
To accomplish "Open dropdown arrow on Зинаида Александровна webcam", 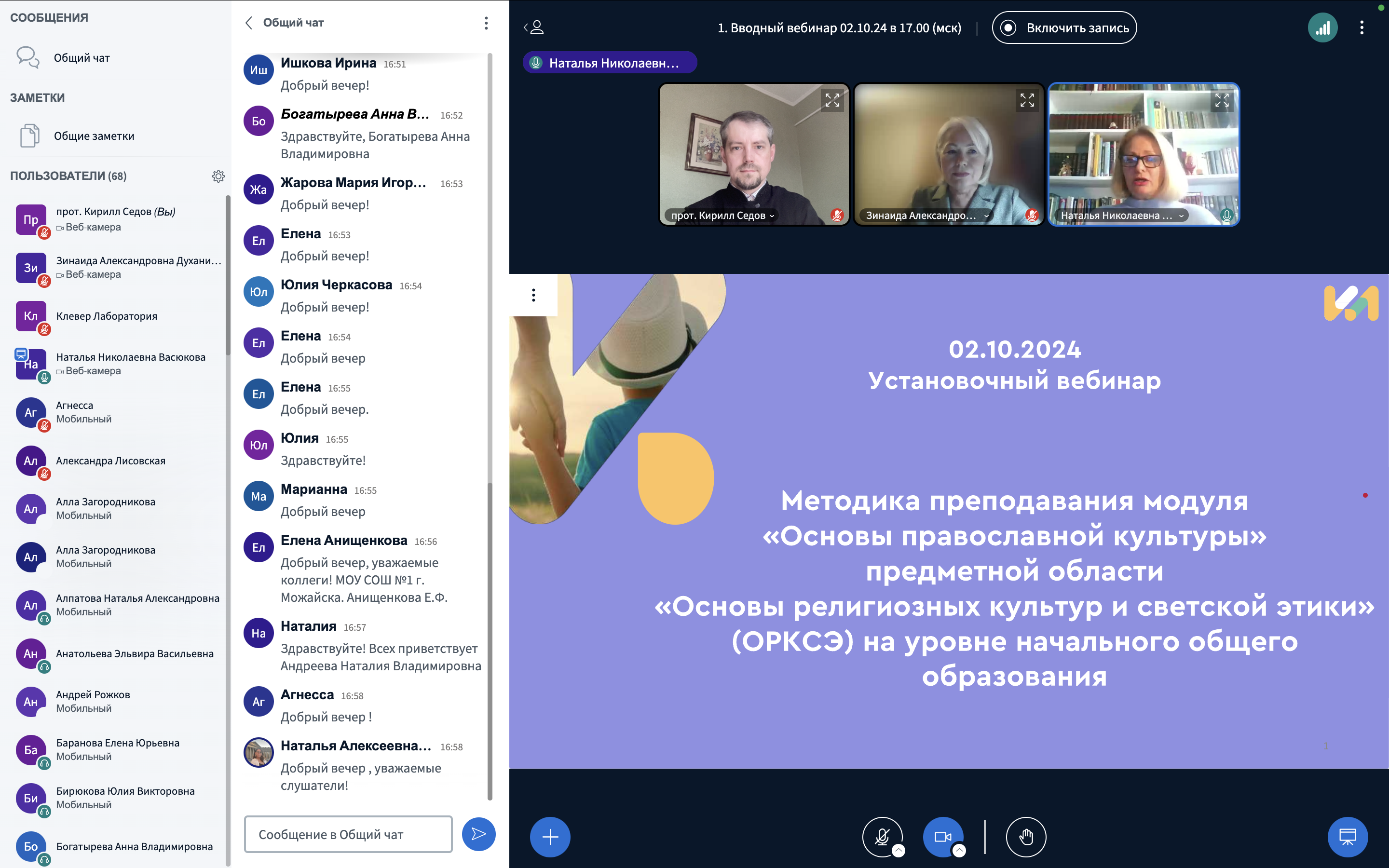I will coord(986,216).
